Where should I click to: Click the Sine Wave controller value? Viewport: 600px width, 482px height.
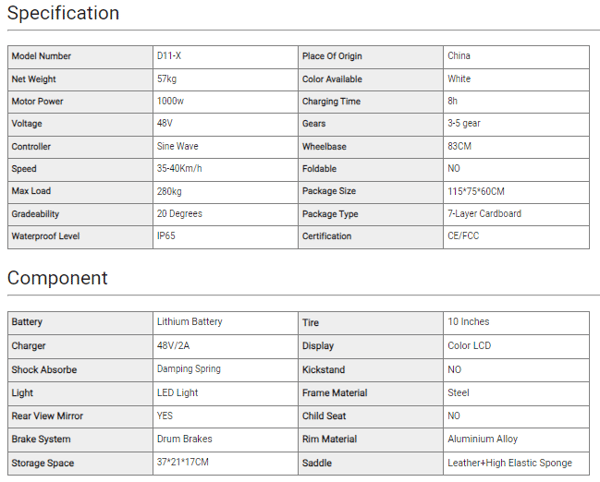[178, 146]
